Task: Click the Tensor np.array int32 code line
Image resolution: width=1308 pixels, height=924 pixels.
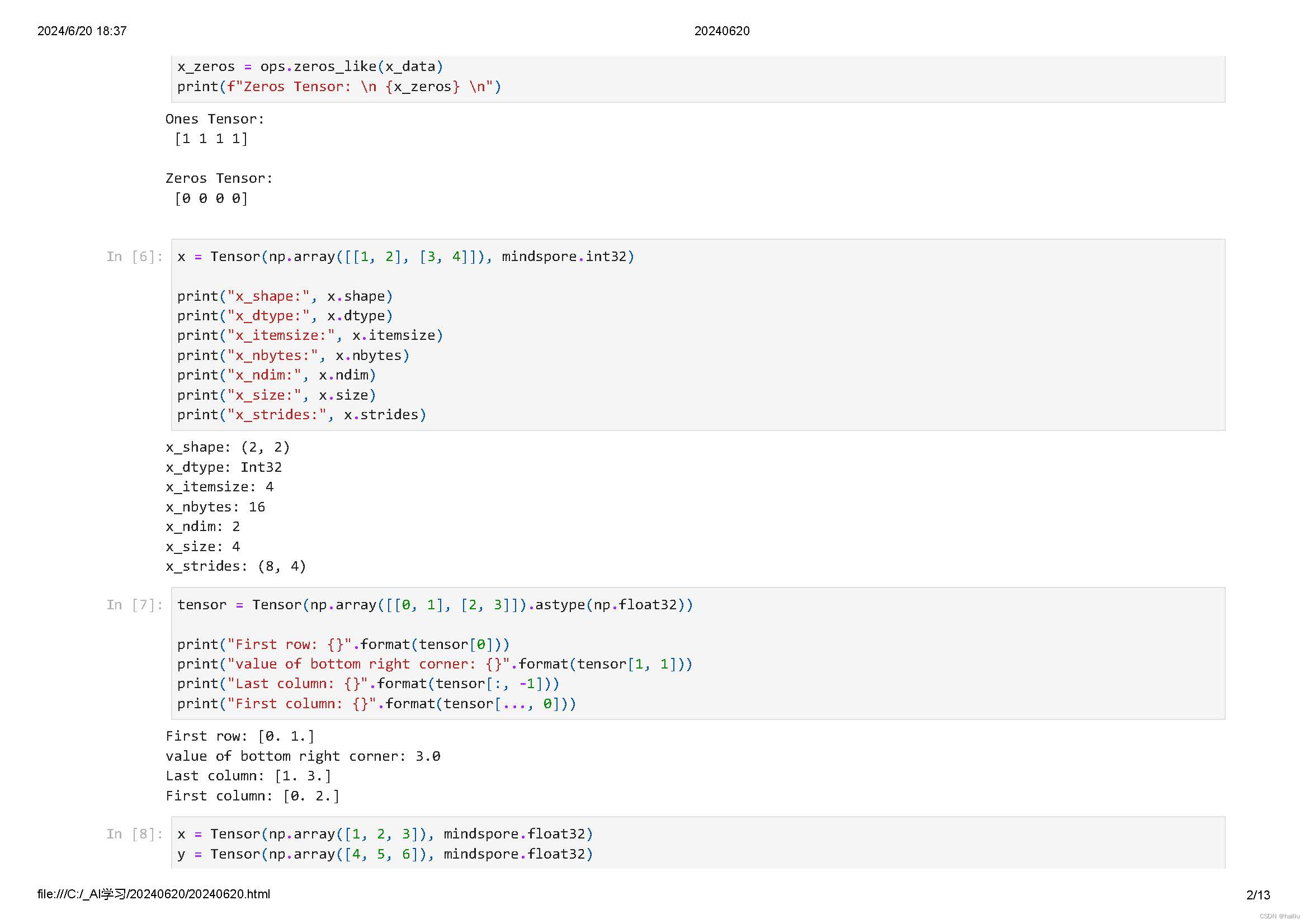Action: pyautogui.click(x=405, y=257)
